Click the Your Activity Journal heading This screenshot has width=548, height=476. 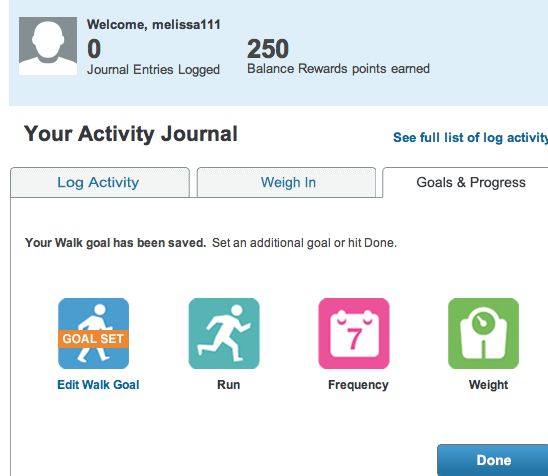[131, 134]
